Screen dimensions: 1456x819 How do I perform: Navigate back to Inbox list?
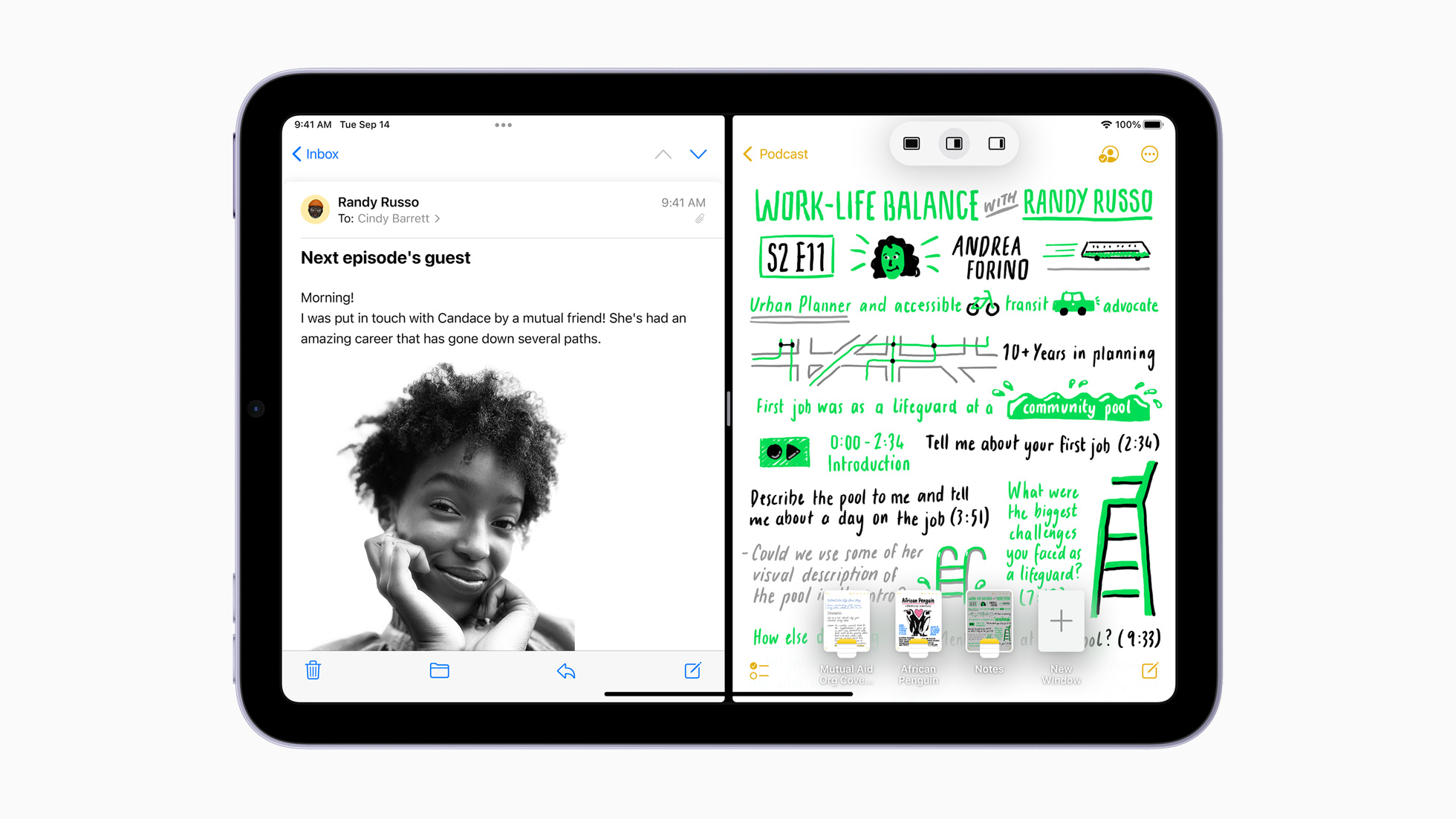point(314,153)
